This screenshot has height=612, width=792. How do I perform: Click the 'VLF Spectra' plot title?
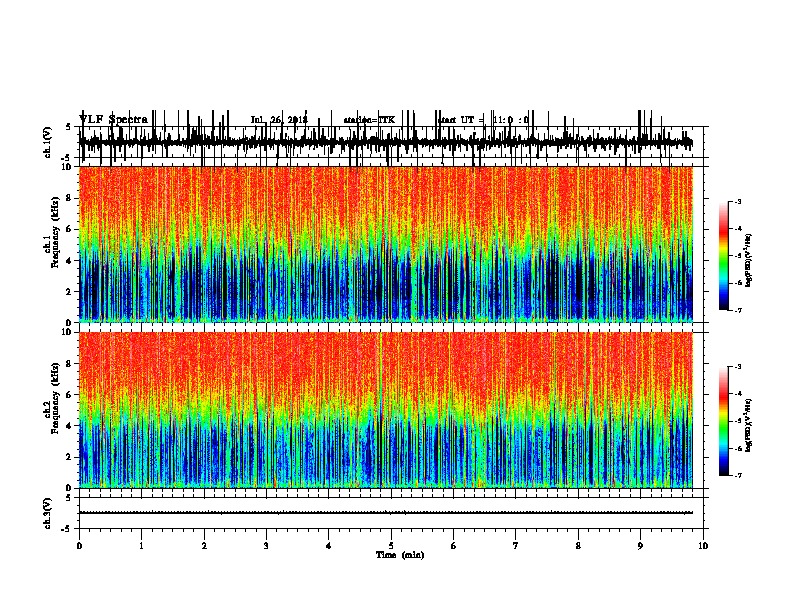coord(113,119)
